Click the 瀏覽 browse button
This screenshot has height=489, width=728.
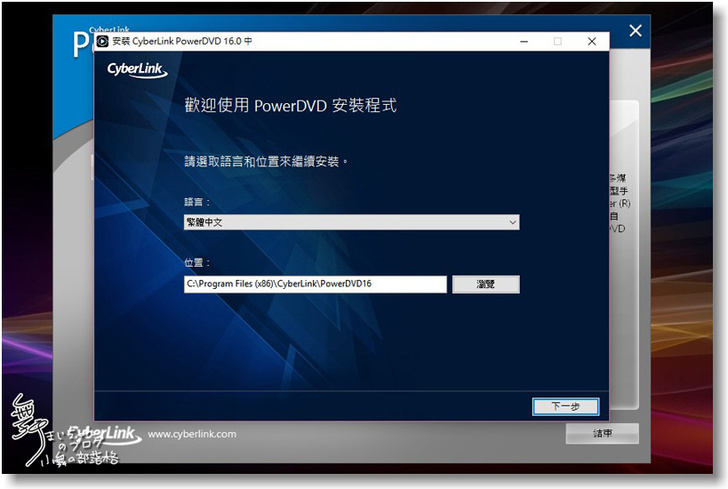pyautogui.click(x=486, y=284)
